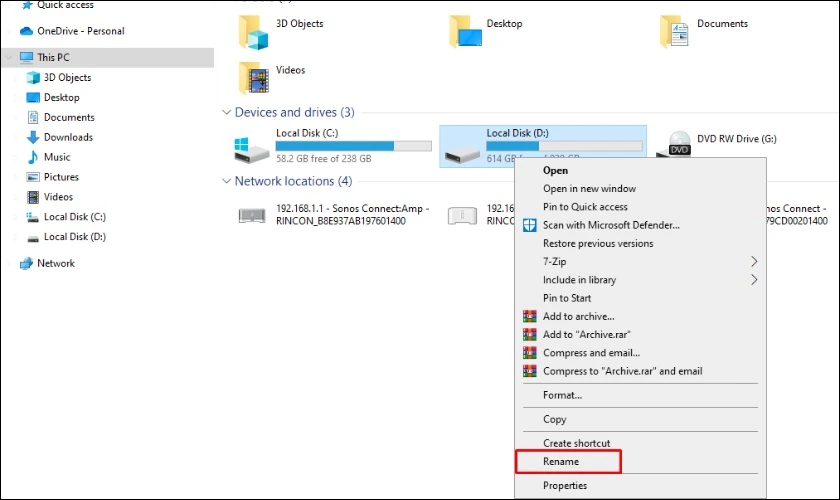This screenshot has width=840, height=500.
Task: Click the Microsoft Defender shield icon
Action: point(529,225)
